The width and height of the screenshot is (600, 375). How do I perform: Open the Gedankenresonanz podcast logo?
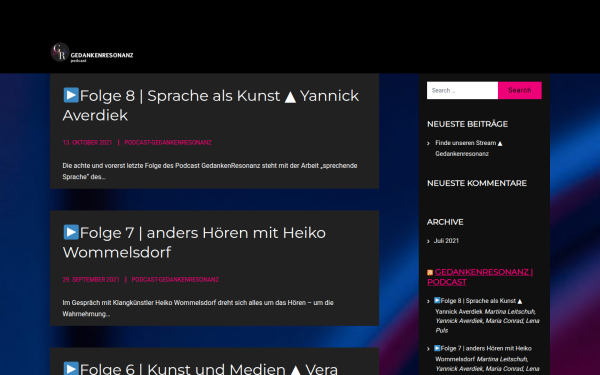pos(60,52)
